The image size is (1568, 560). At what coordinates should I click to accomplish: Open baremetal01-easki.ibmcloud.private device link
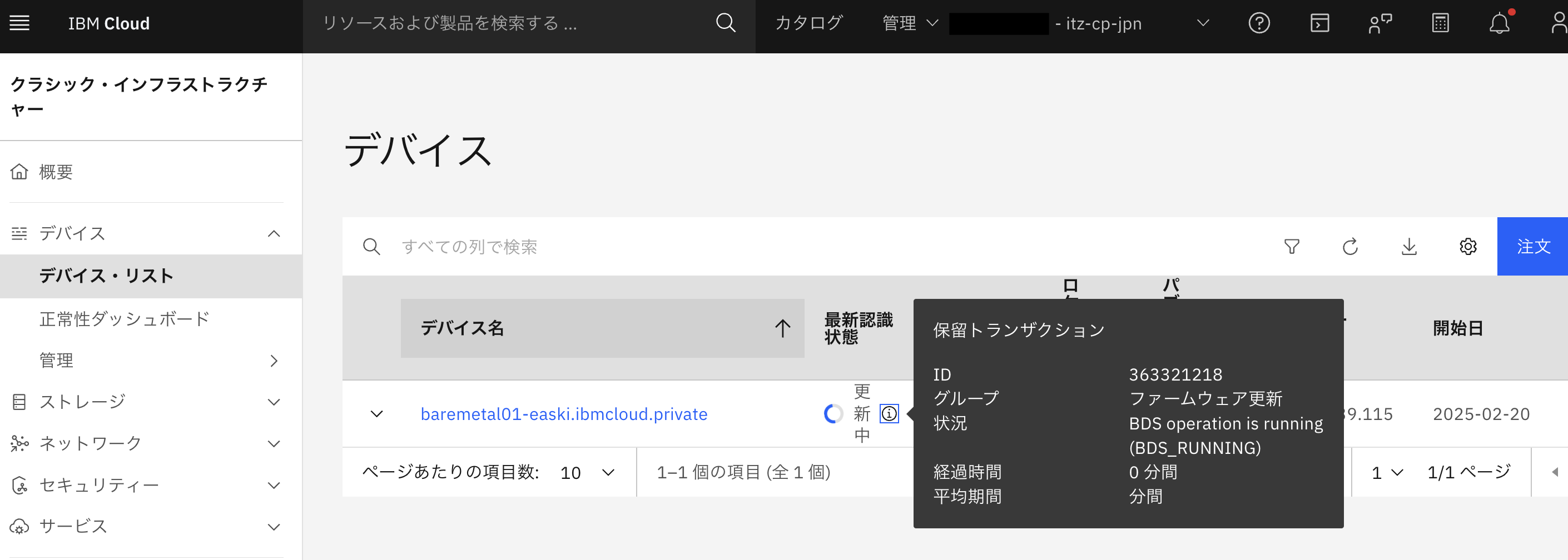tap(564, 414)
